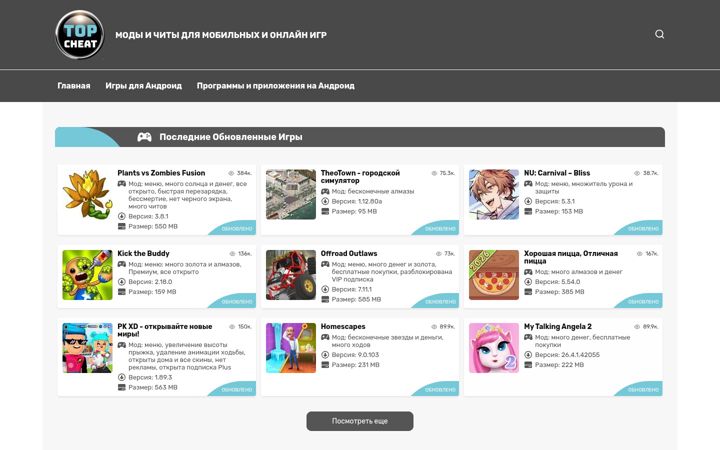Open TheoTown city thumbnail

click(x=291, y=194)
